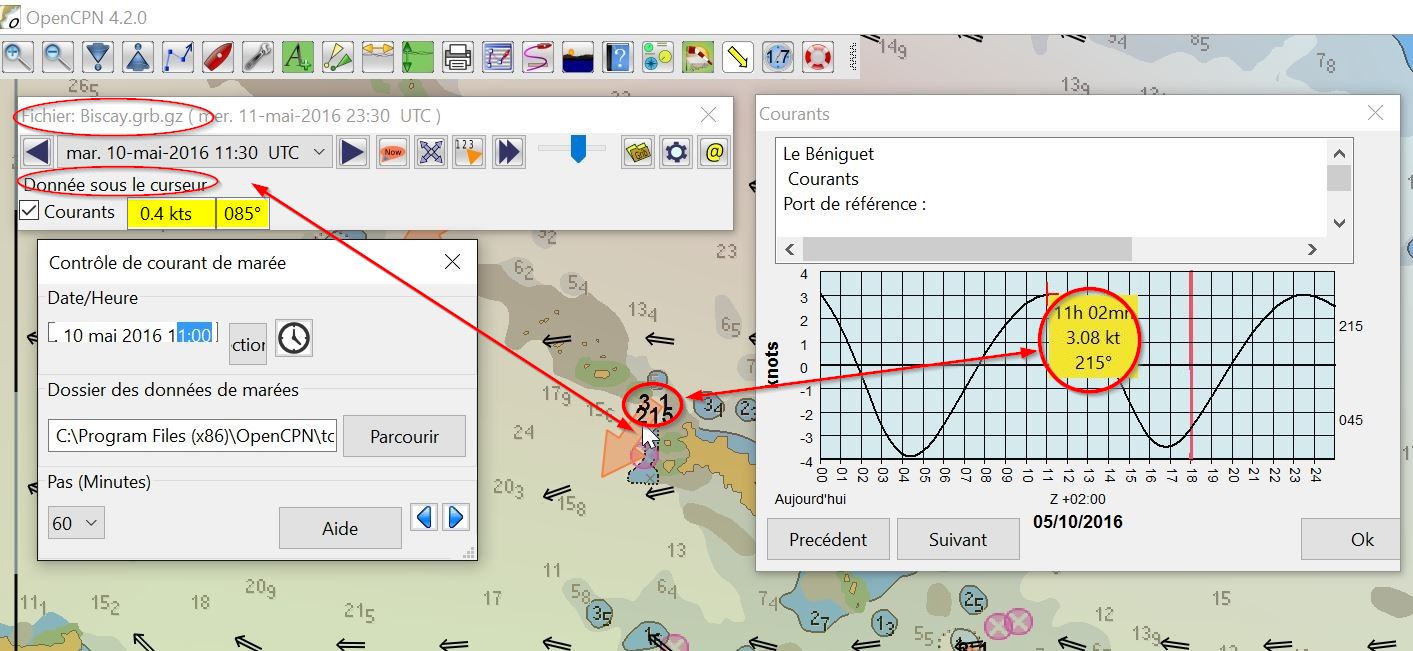Viewport: 1413px width, 651px height.
Task: Click the selection button next to the date
Action: pos(248,343)
